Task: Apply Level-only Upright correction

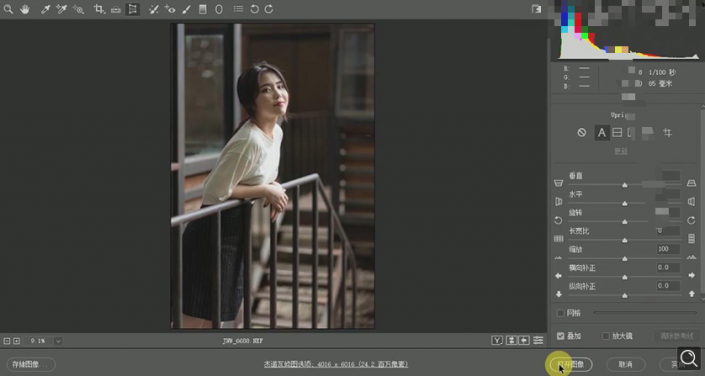Action: pos(617,133)
